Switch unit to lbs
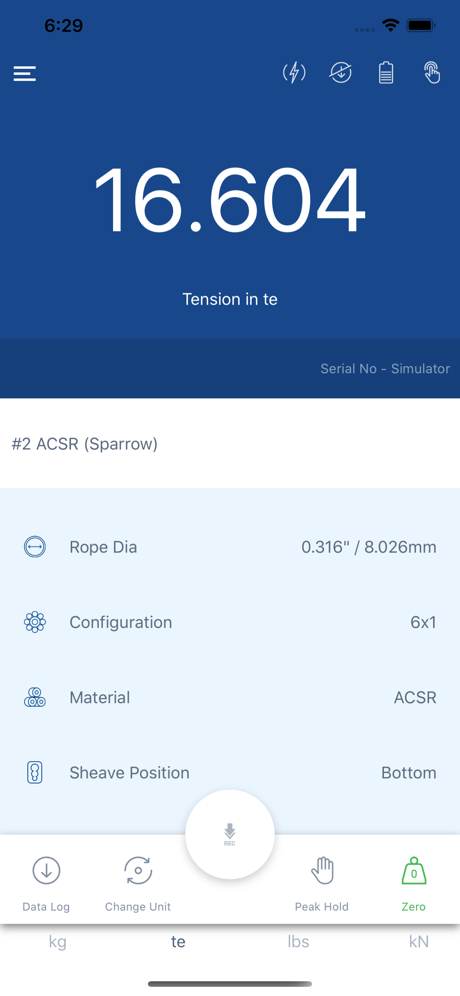460x996 pixels. (298, 941)
